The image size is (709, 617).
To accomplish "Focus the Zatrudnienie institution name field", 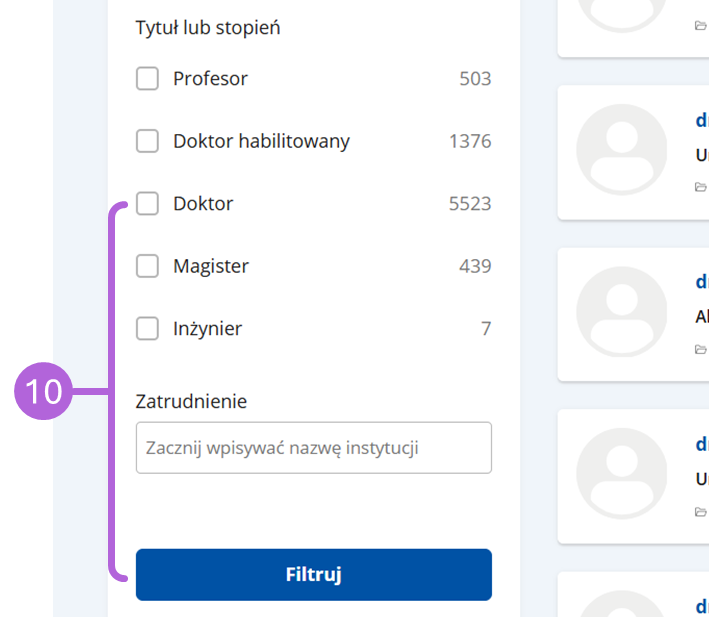I will click(314, 448).
